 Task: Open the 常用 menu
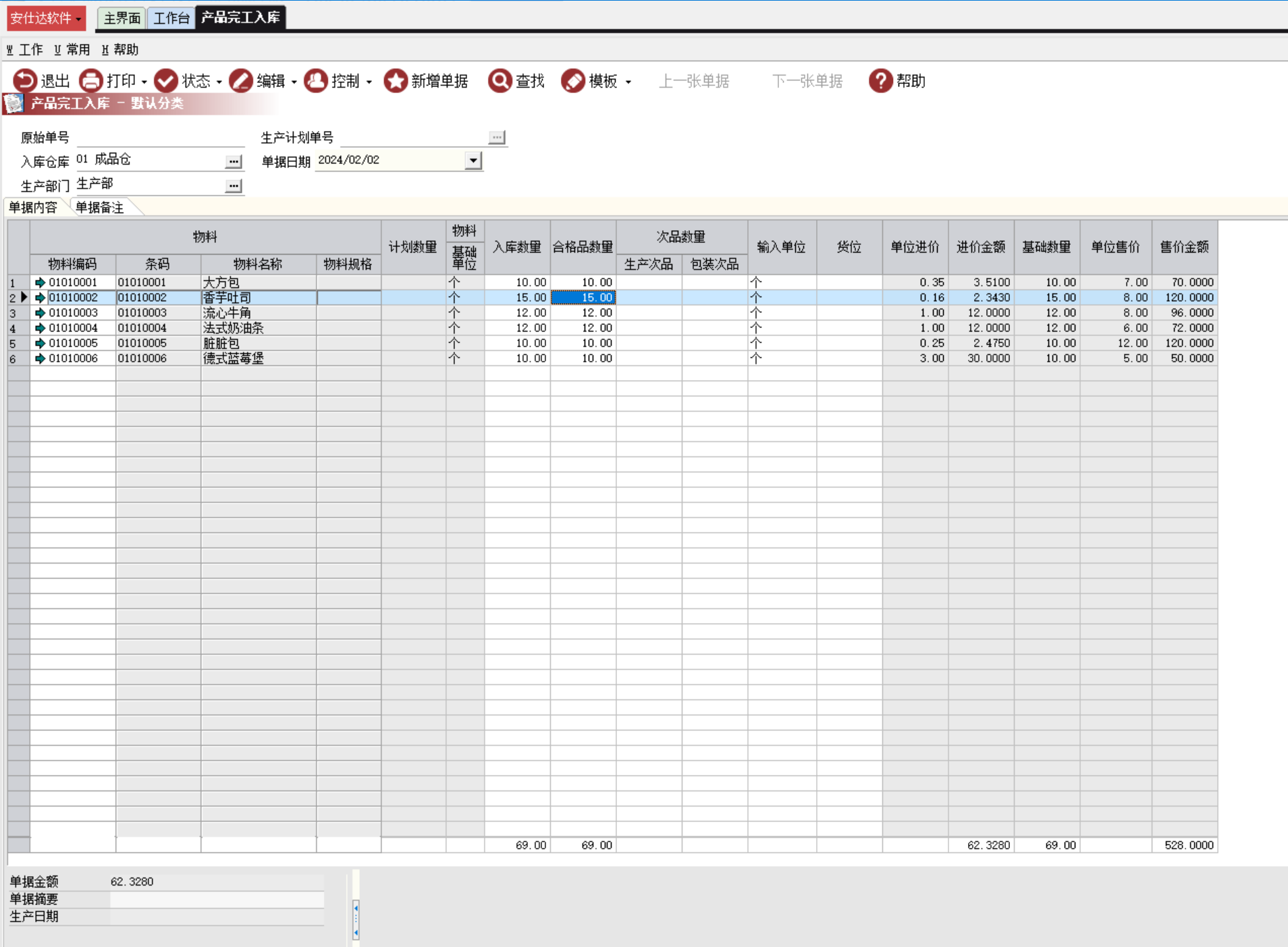coord(72,49)
